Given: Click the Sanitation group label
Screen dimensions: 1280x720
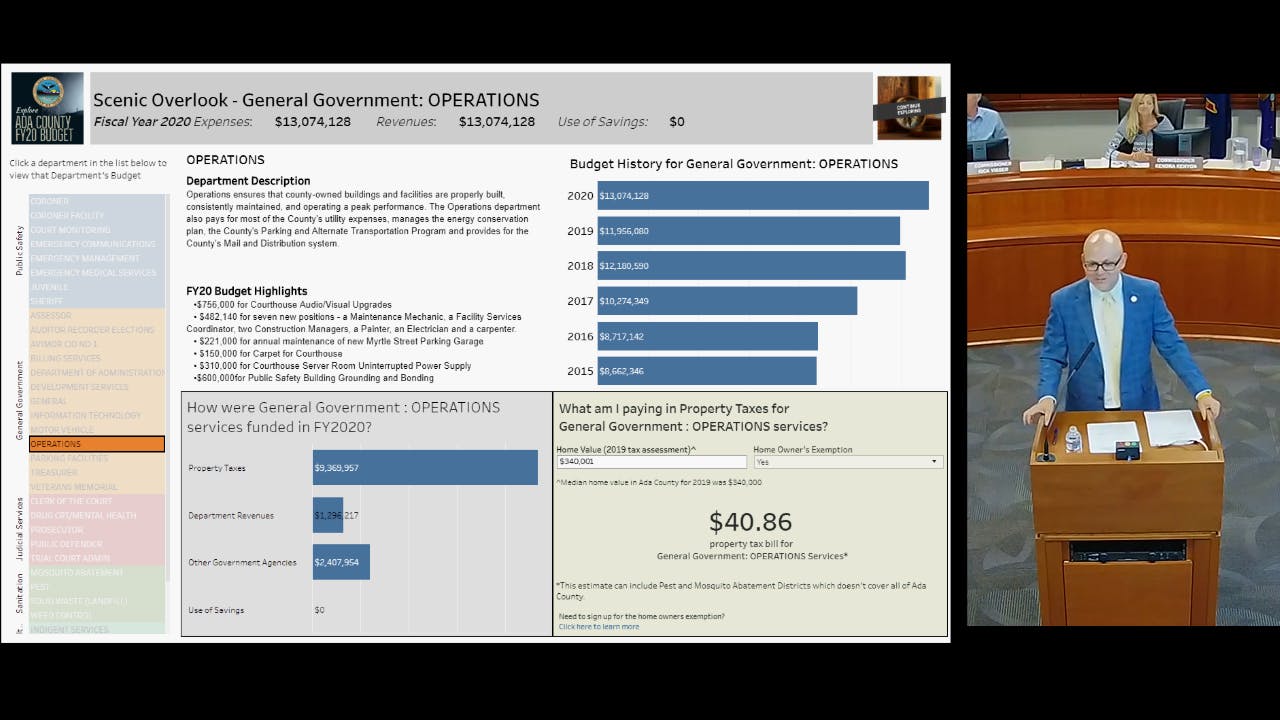Looking at the screenshot, I should (19, 593).
